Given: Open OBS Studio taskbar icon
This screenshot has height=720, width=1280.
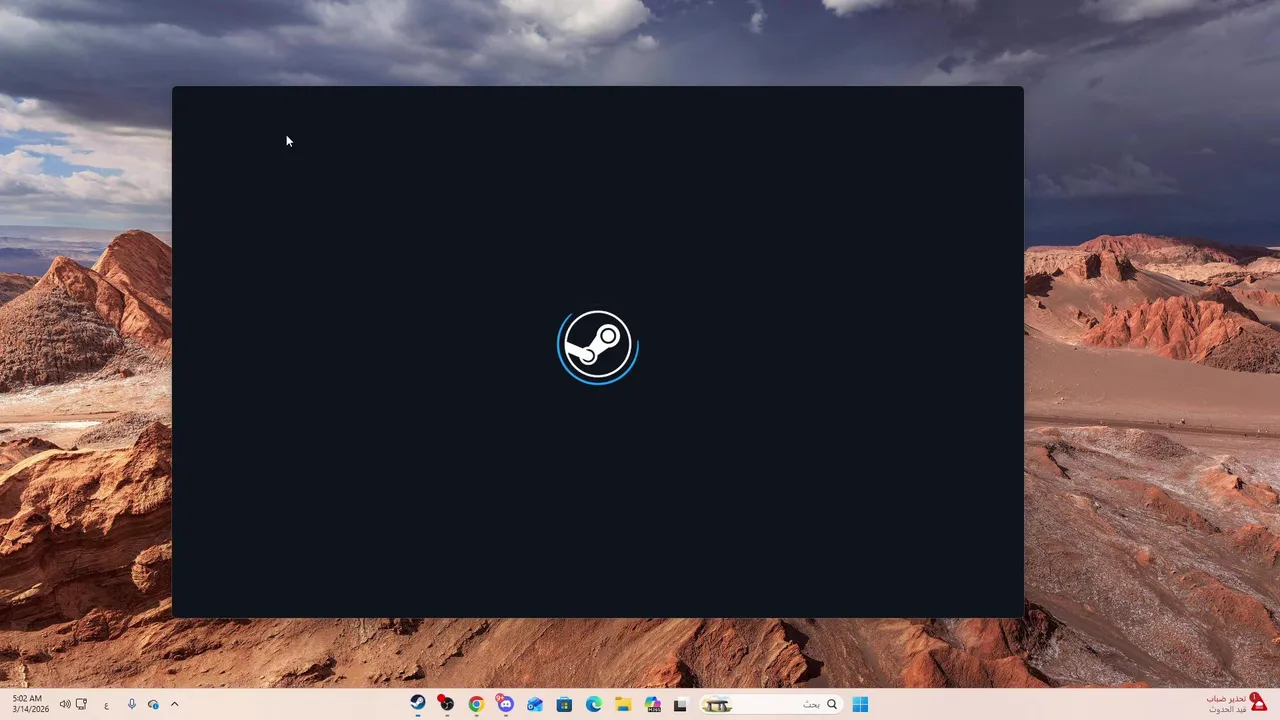Looking at the screenshot, I should coord(447,704).
